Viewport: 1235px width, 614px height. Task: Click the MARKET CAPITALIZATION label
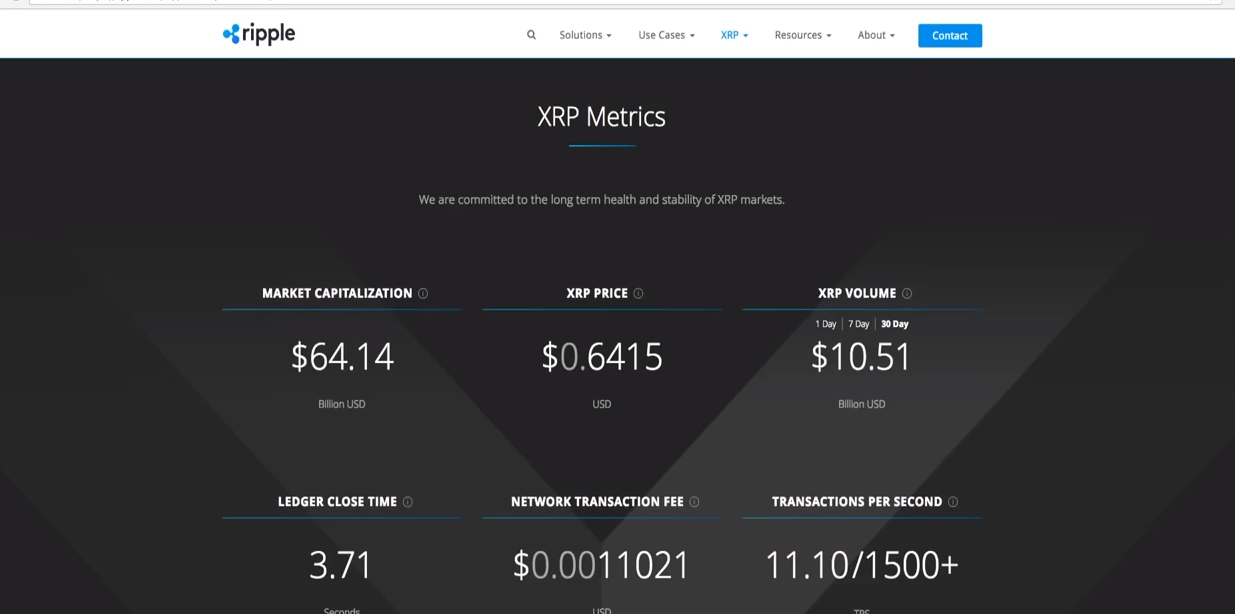click(337, 293)
